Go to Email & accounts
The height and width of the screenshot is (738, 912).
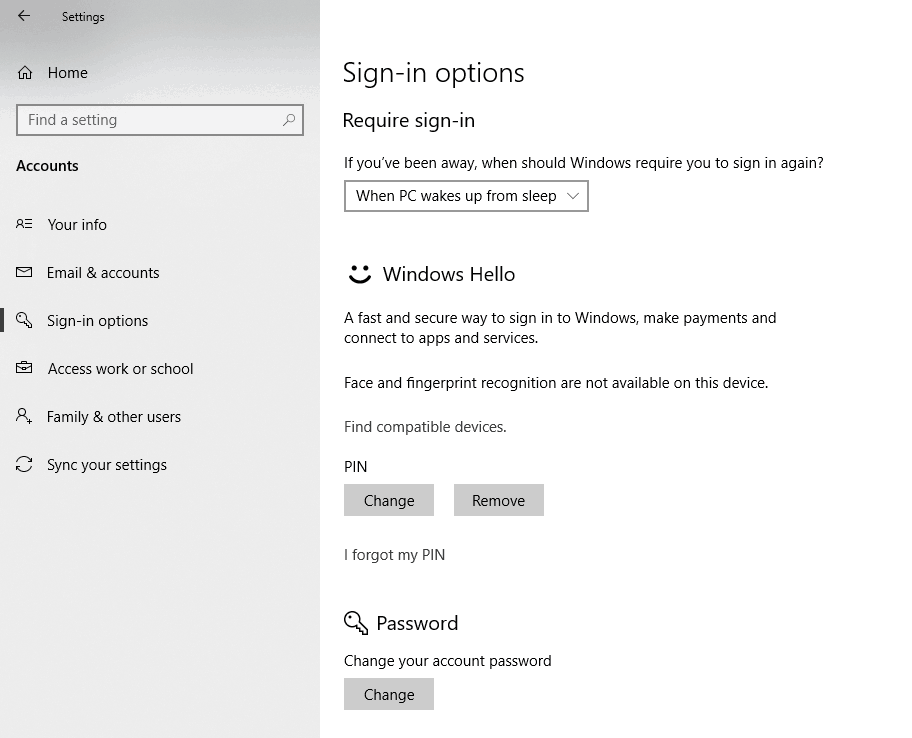coord(103,273)
